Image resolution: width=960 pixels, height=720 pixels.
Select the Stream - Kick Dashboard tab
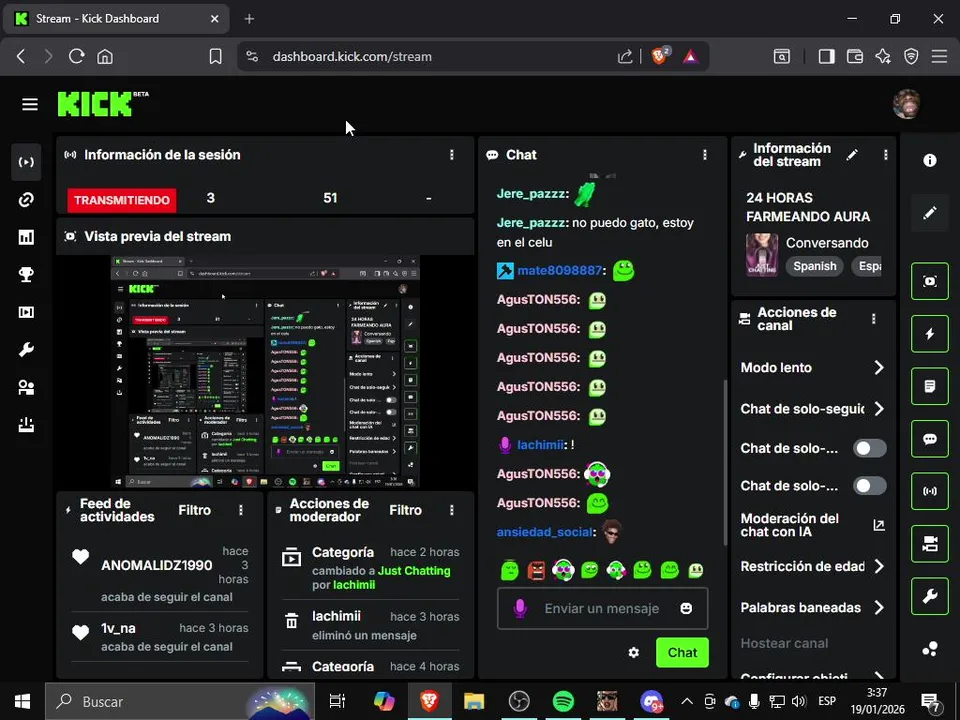point(116,19)
